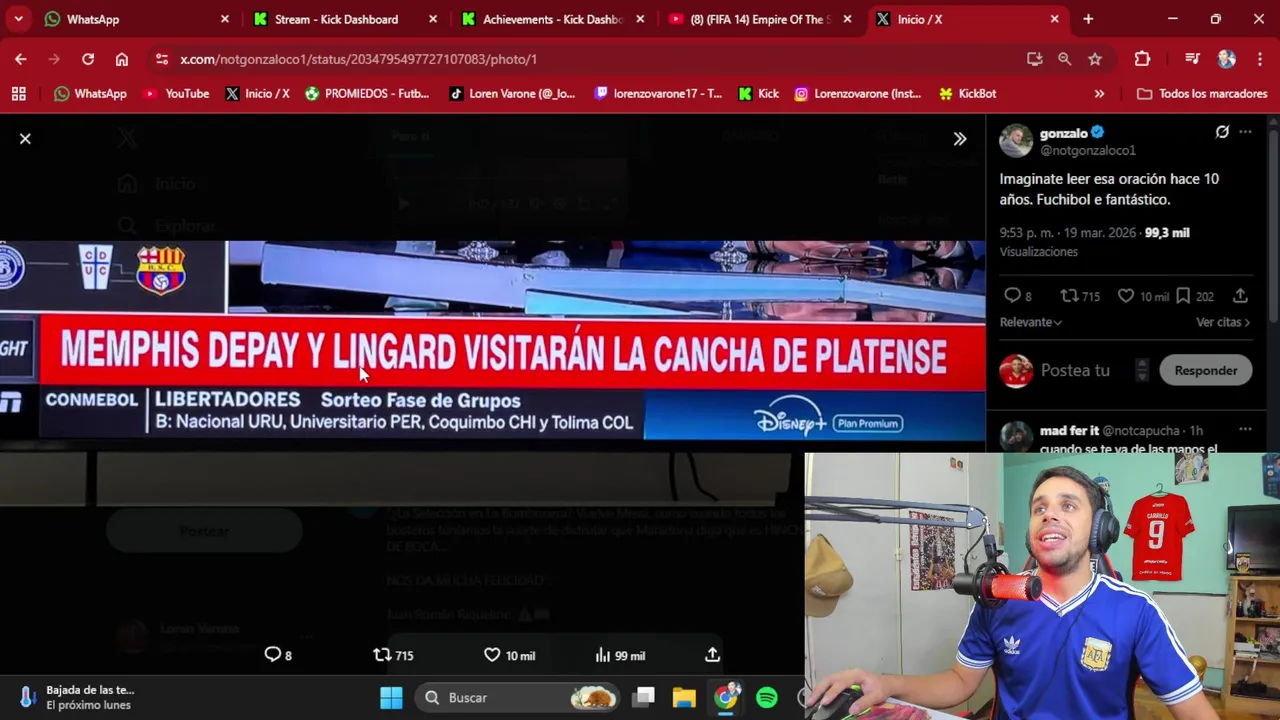Screen dimensions: 1280x720
Task: Open more options on mad fer it's reply
Action: (x=1245, y=430)
